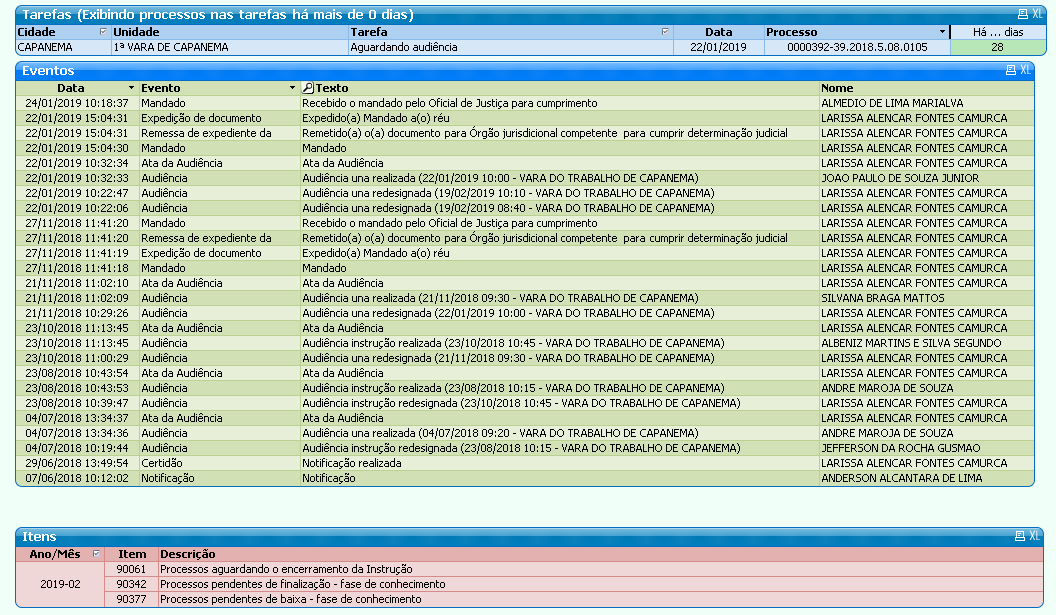
Task: Print the Tarefas table
Action: pyautogui.click(x=1022, y=14)
